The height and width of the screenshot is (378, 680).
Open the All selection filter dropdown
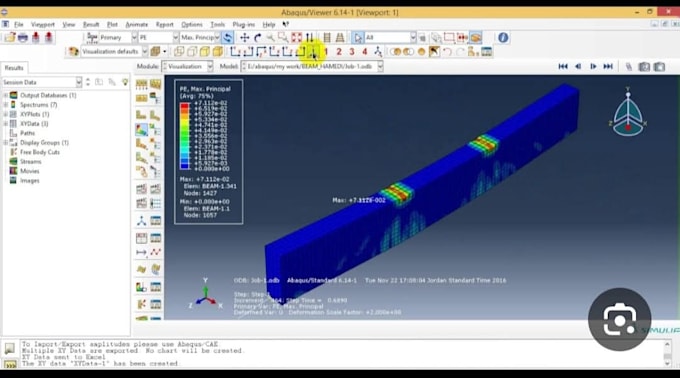click(413, 38)
